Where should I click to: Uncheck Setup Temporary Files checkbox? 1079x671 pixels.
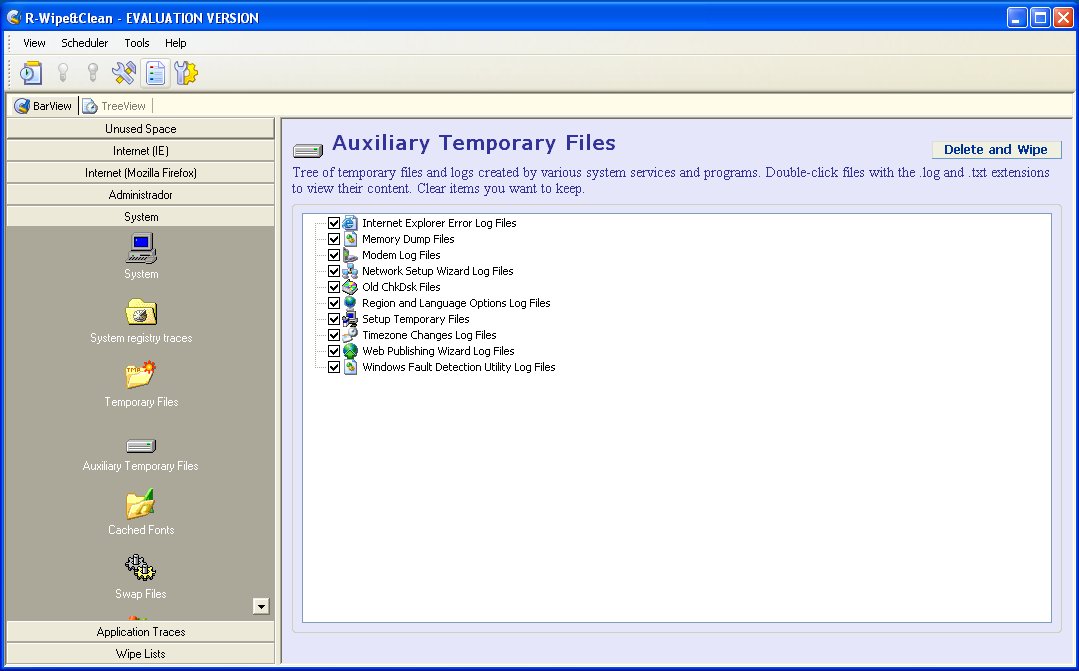coord(334,319)
